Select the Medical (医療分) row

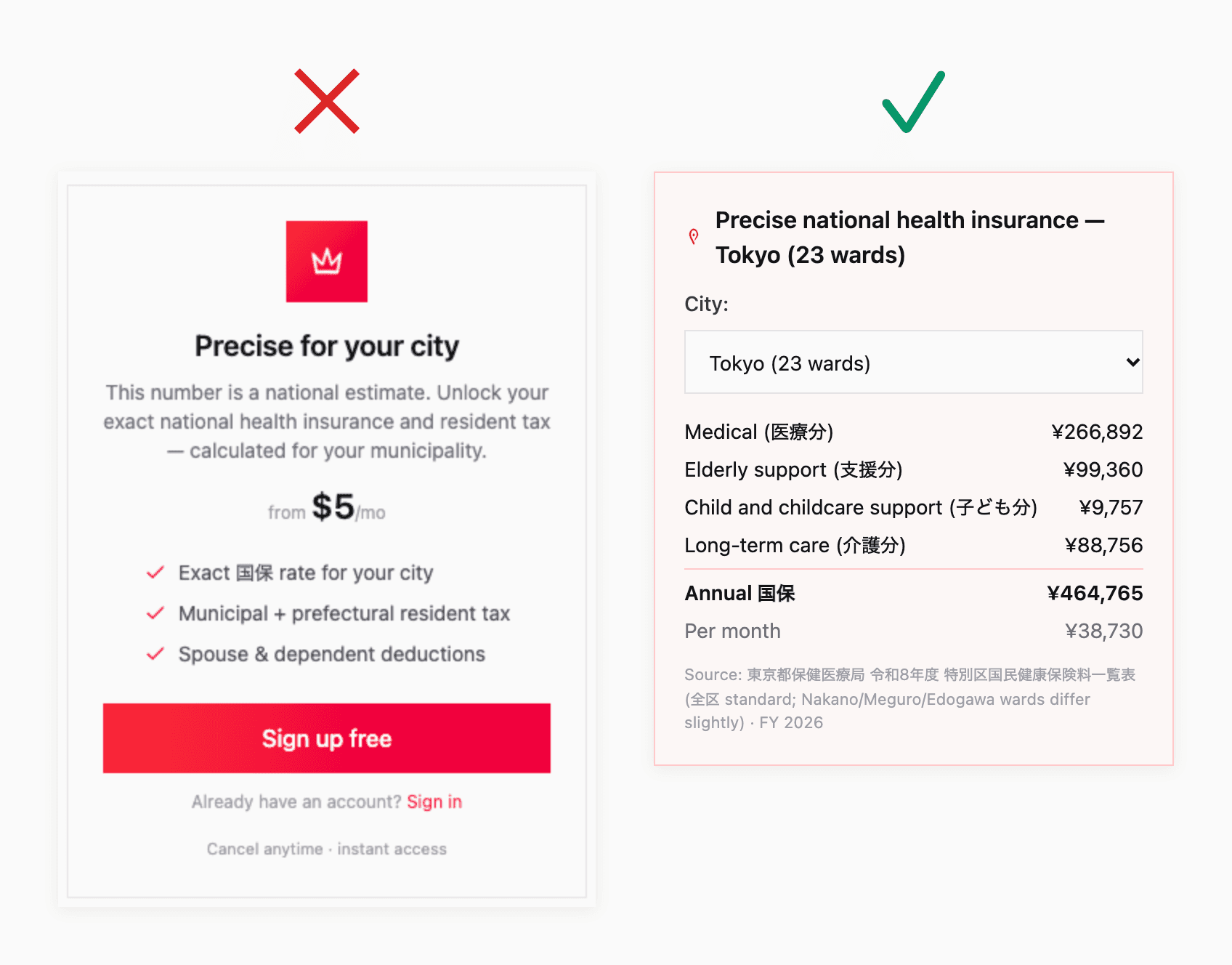914,432
